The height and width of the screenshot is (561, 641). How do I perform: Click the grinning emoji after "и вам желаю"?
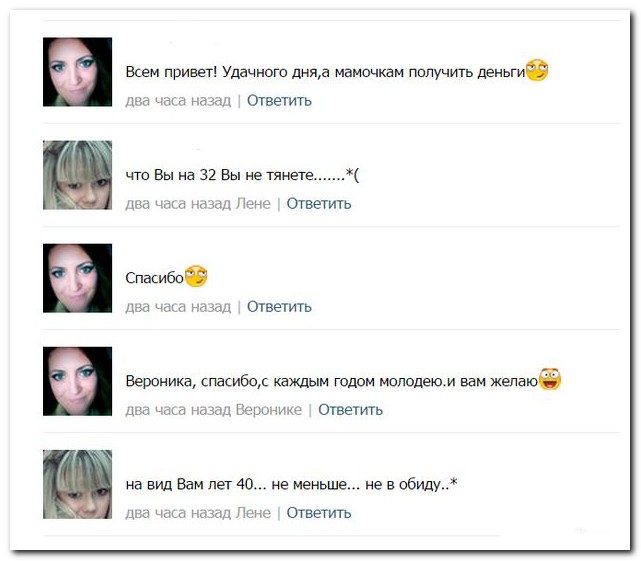(550, 379)
